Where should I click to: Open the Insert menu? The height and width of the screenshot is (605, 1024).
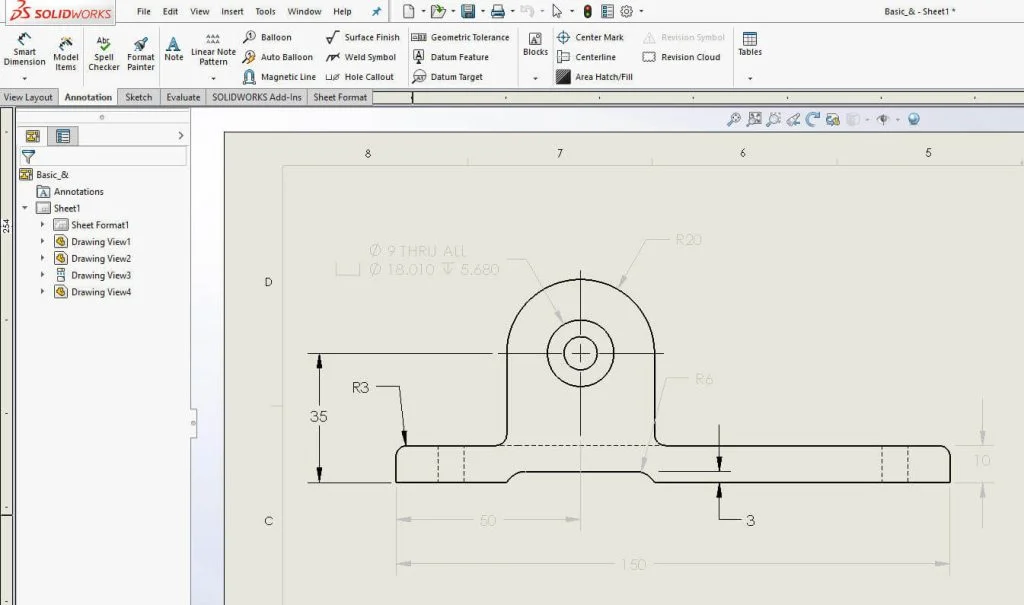(232, 12)
